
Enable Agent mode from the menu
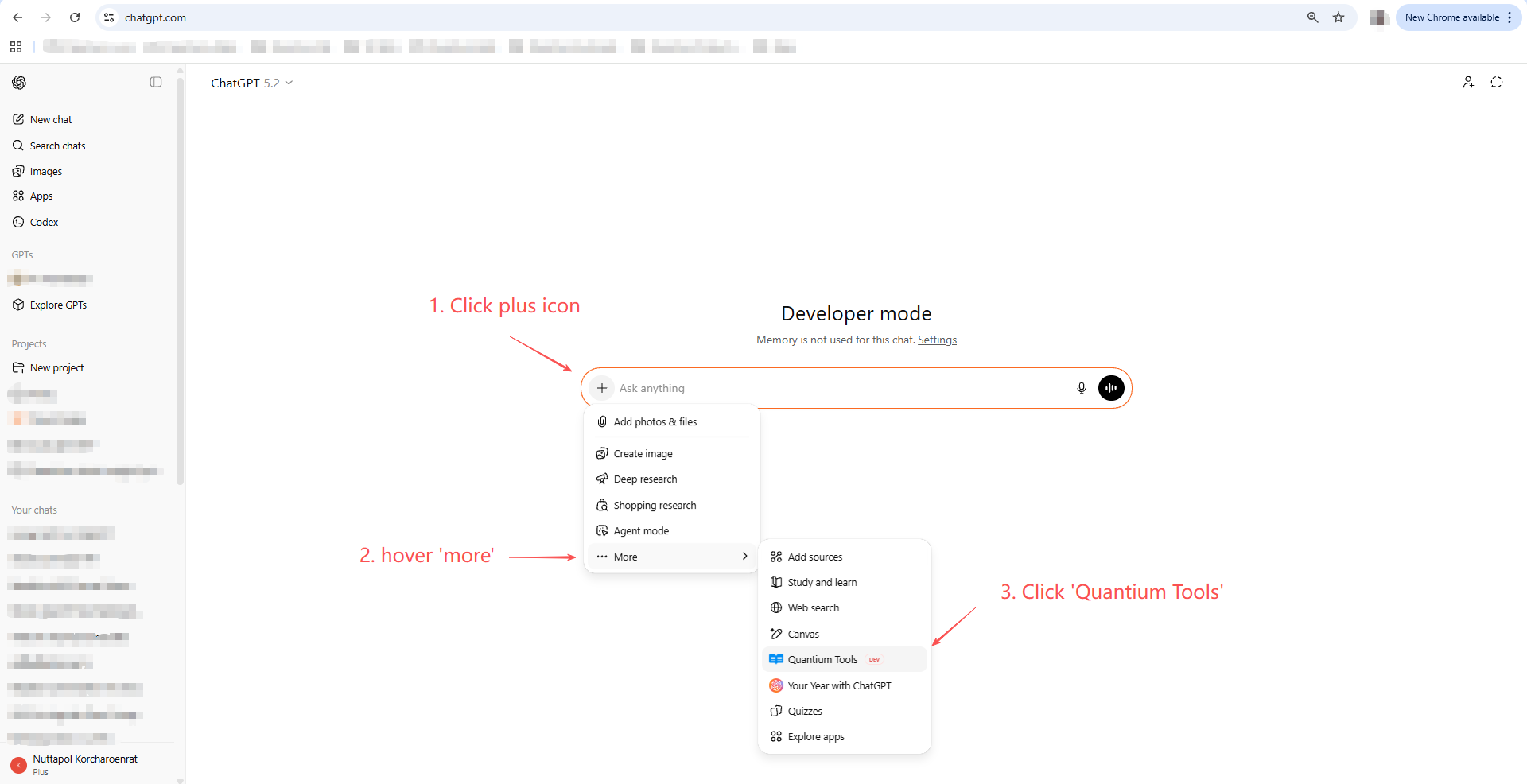(672, 530)
